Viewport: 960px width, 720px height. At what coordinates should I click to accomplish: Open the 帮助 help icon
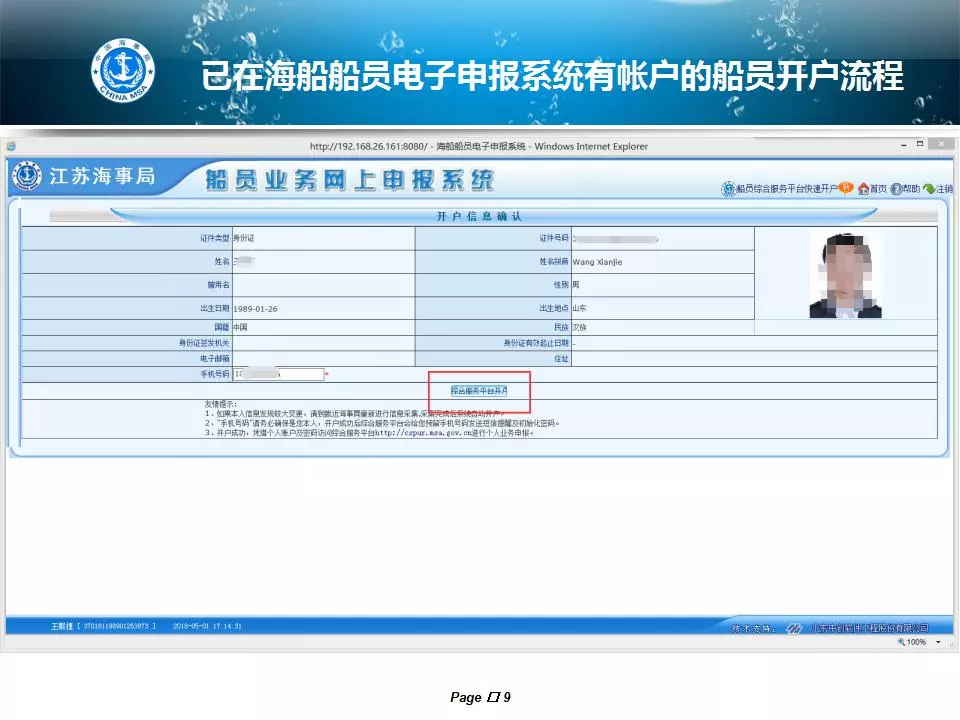click(896, 188)
